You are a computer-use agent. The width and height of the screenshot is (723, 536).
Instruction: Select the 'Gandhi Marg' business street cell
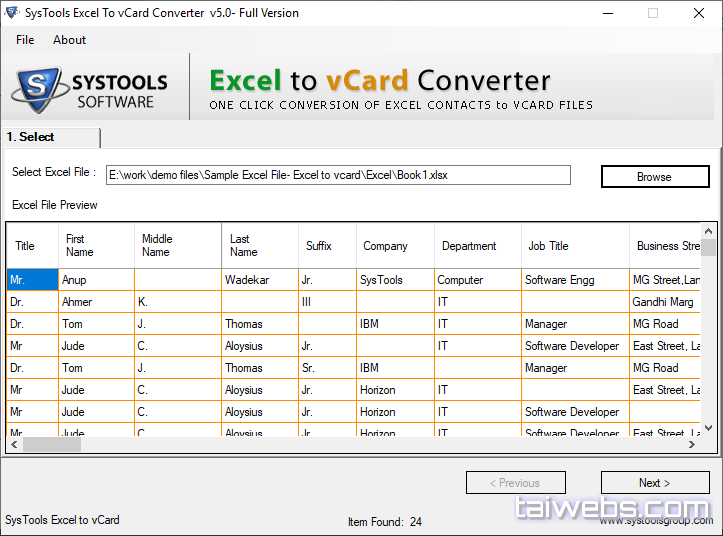[662, 302]
